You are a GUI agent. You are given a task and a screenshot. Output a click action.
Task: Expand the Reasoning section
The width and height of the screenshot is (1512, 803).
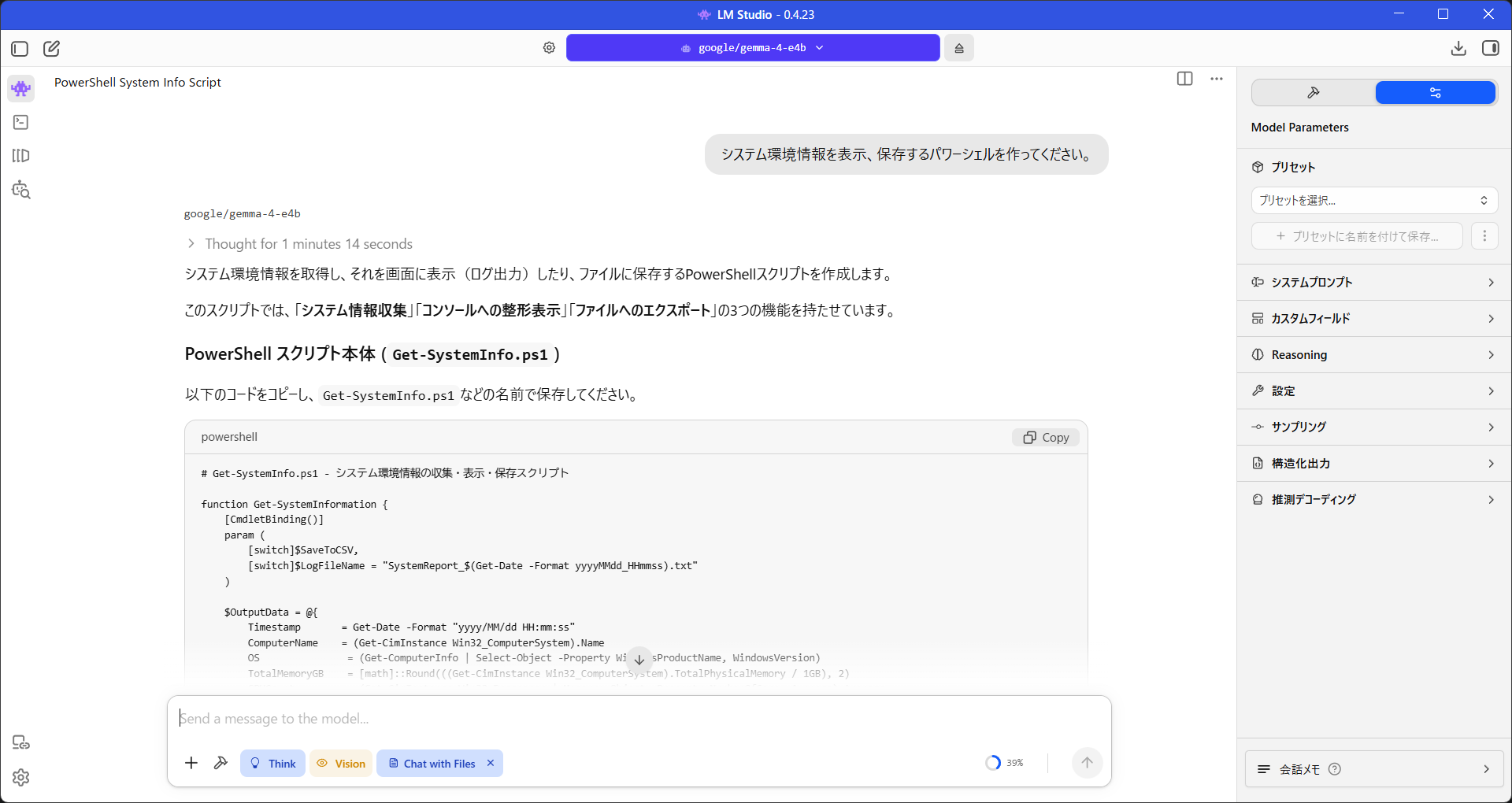click(1374, 355)
